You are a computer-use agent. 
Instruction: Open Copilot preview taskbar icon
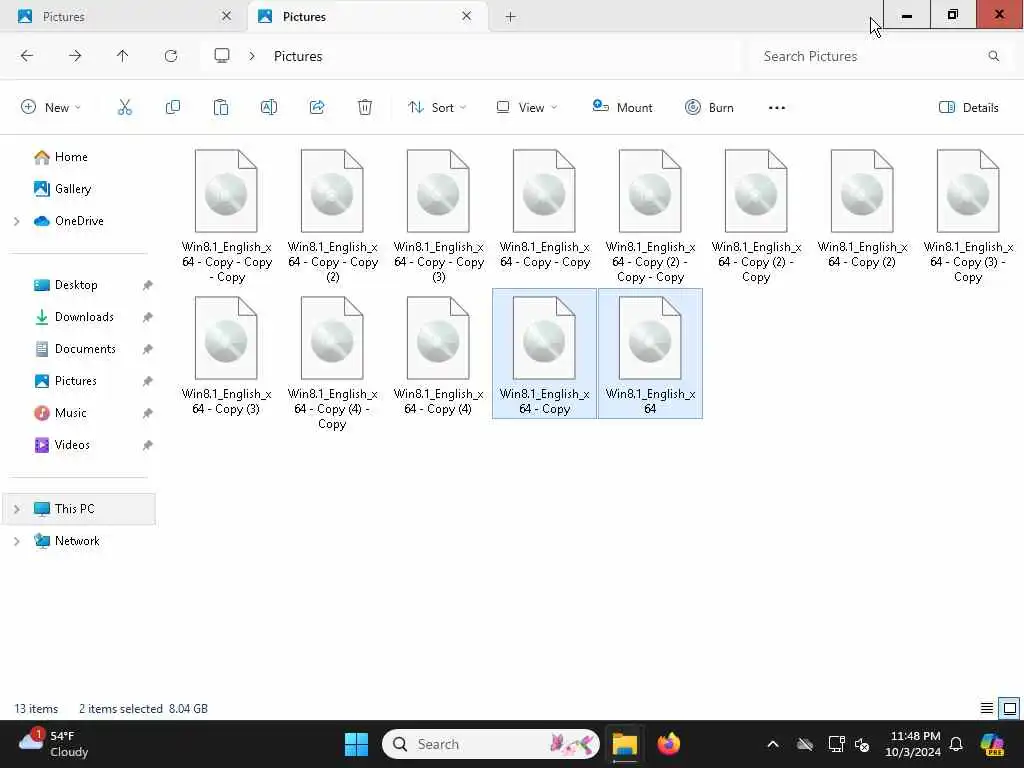pyautogui.click(x=992, y=744)
